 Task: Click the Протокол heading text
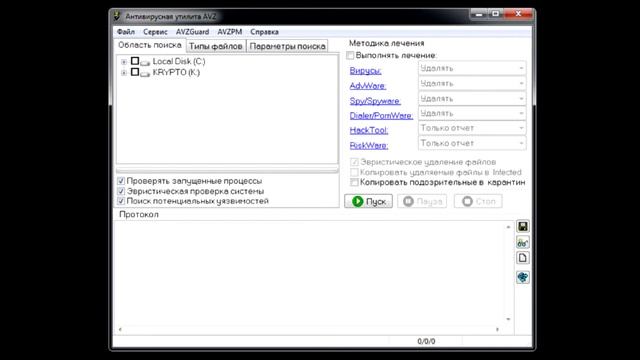(139, 214)
